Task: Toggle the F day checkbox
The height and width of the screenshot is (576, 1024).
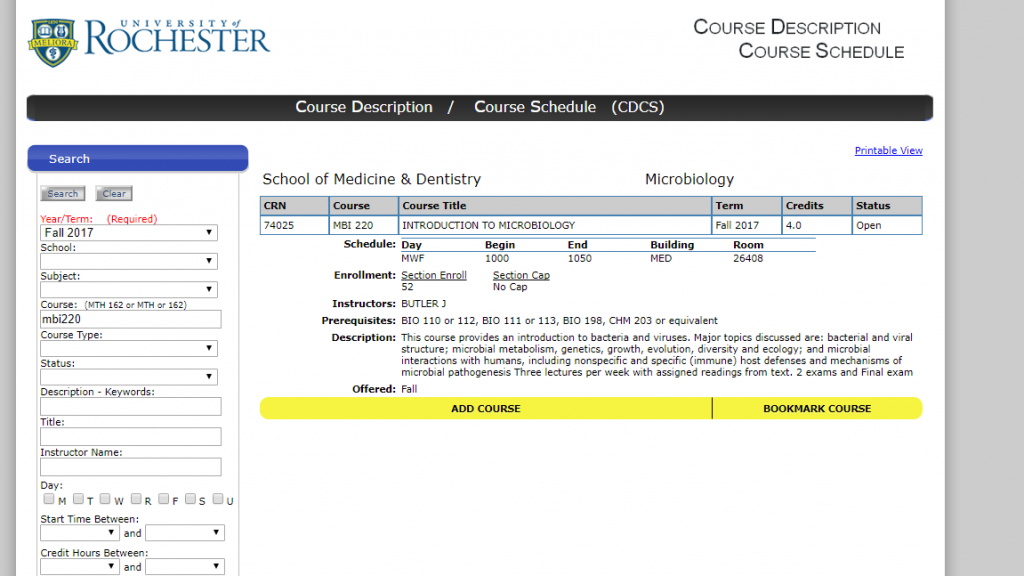Action: pos(163,499)
